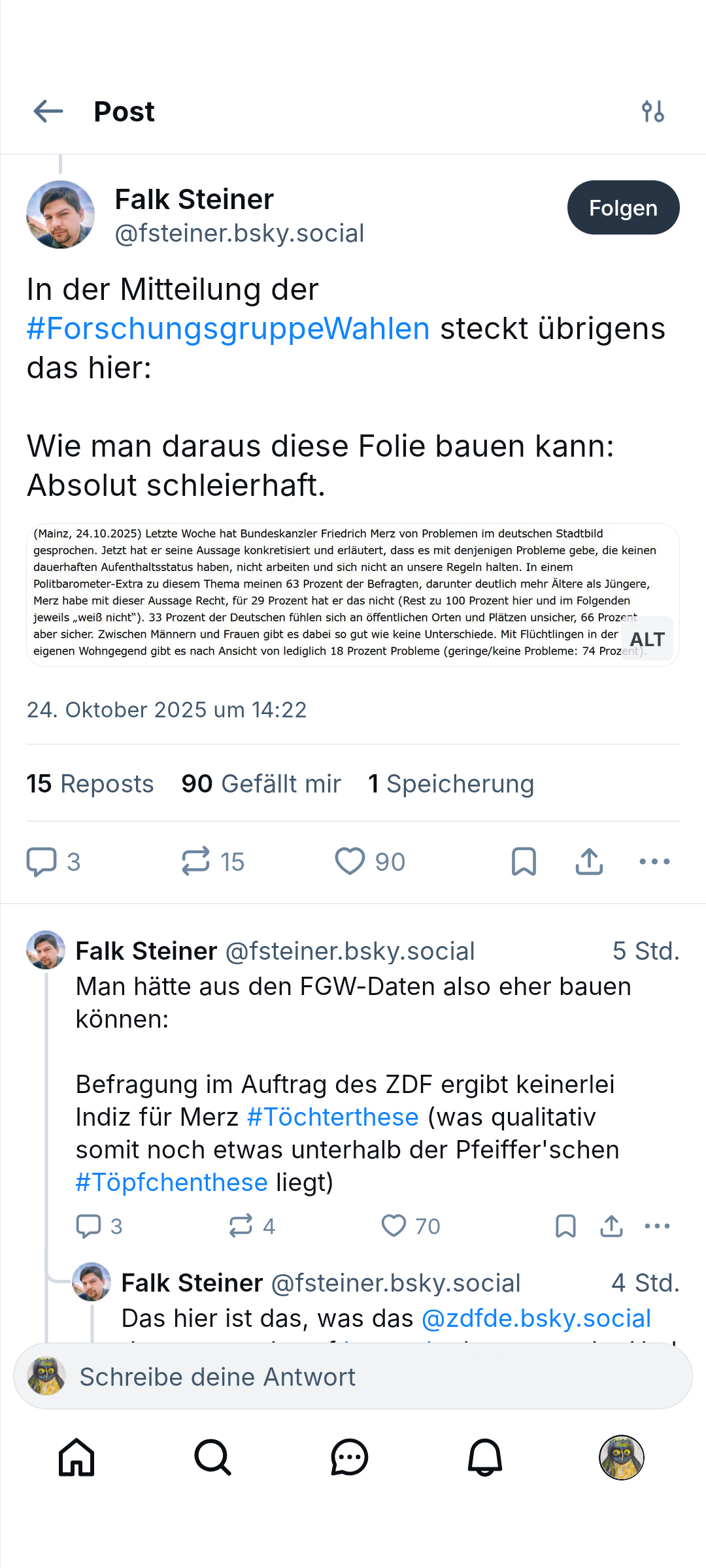The image size is (706, 1568).
Task: Reply to the main post (3 comments)
Action: tap(42, 861)
